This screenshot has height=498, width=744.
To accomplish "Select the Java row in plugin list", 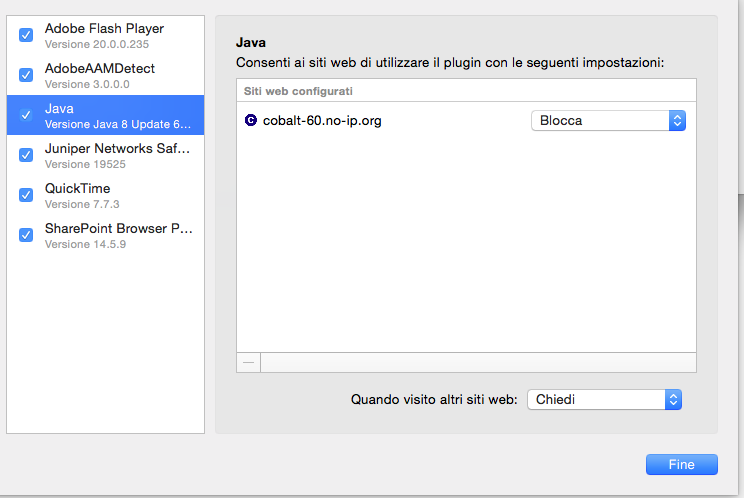I will pyautogui.click(x=105, y=115).
